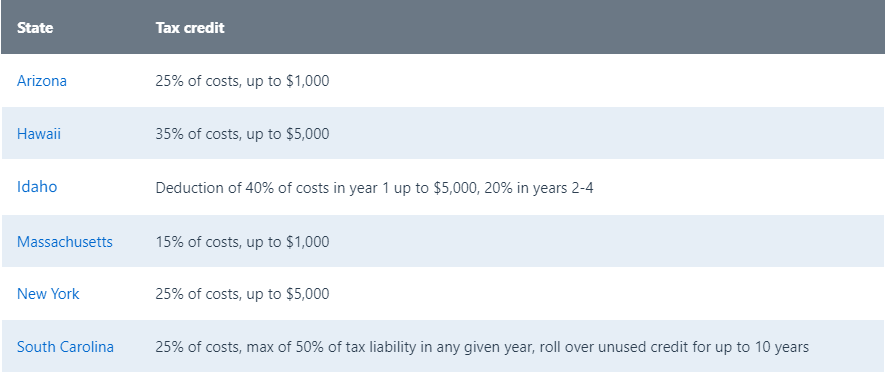This screenshot has width=893, height=385.
Task: Open the Hawaii state link
Action: point(39,134)
